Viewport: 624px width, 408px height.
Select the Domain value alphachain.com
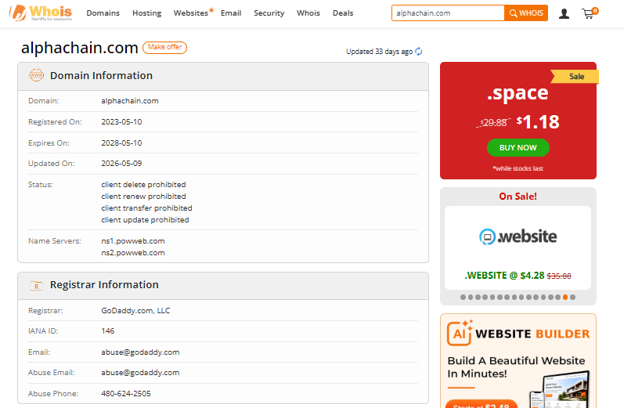click(130, 101)
